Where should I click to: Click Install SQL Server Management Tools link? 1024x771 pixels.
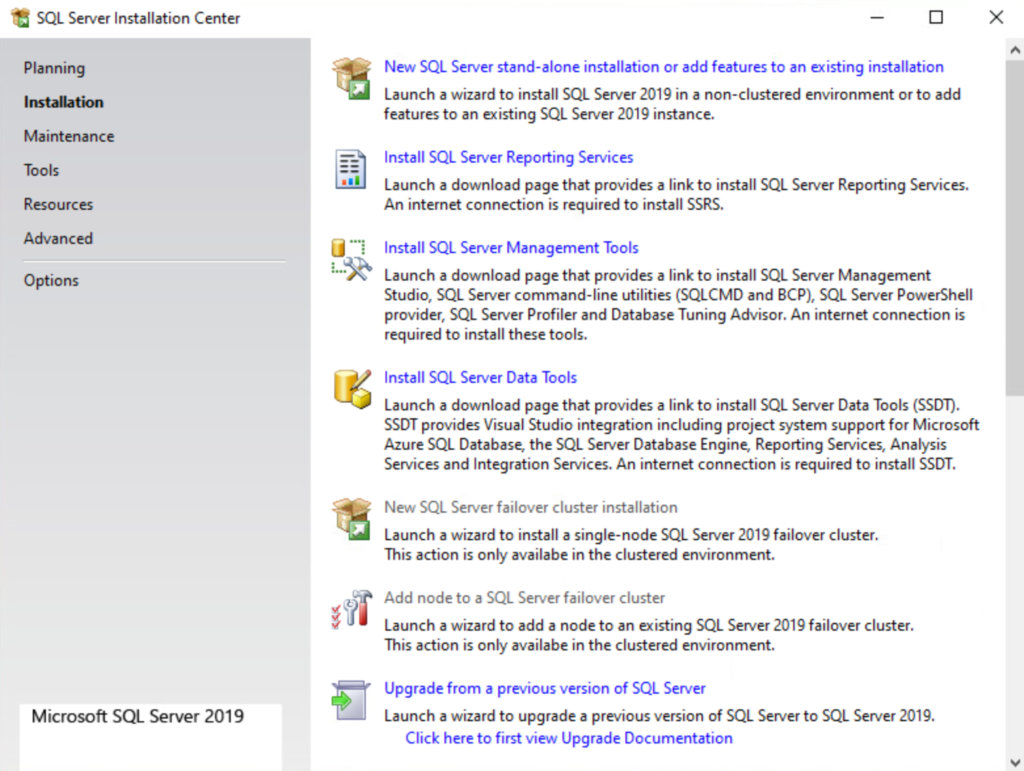coord(510,247)
